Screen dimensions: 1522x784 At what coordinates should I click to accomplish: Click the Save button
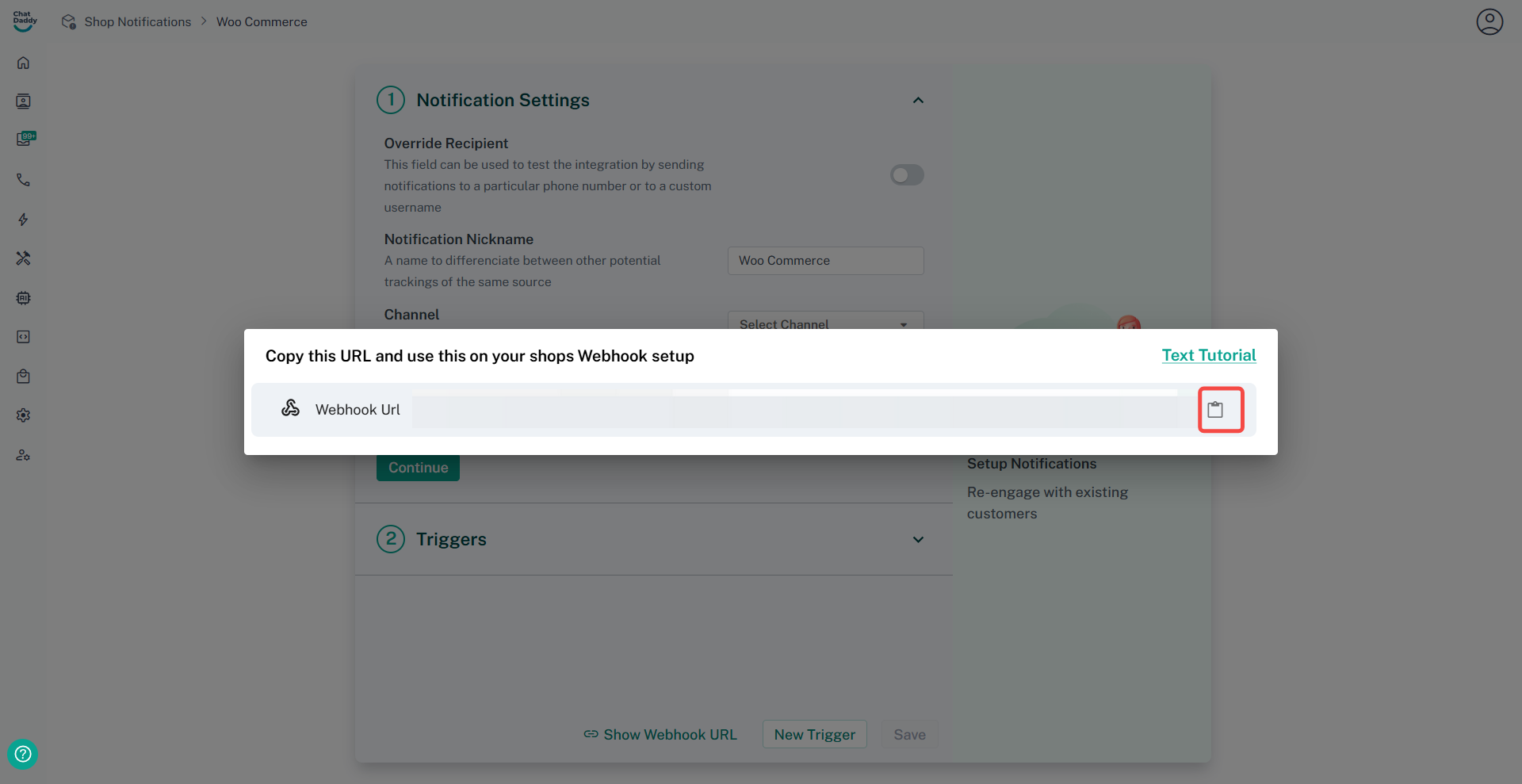(x=910, y=735)
